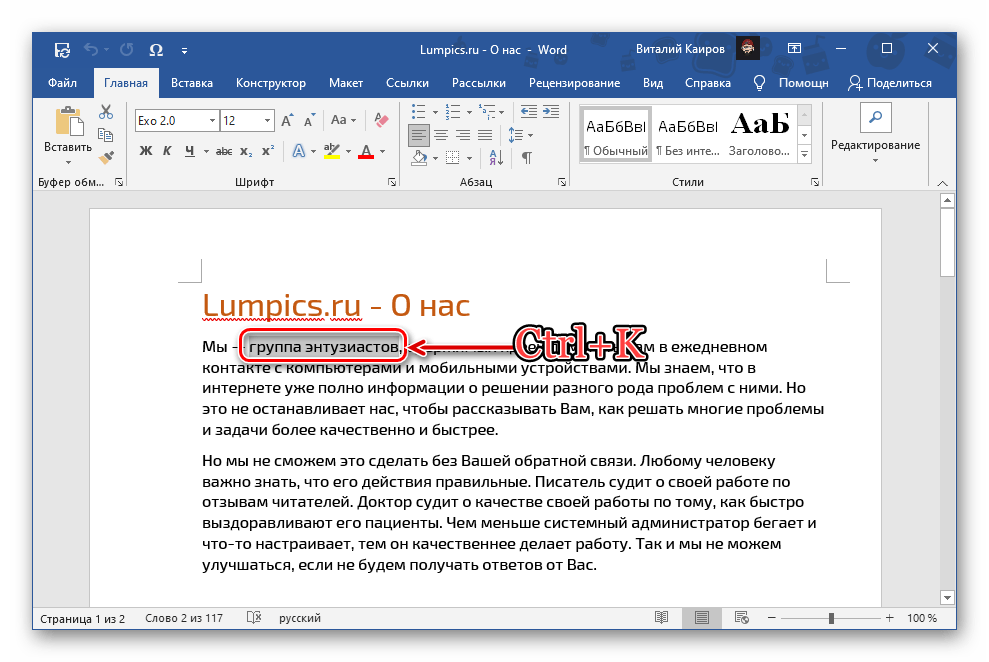Image resolution: width=989 pixels, height=662 pixels.
Task: Clear all formatting with the eraser icon
Action: tap(381, 120)
